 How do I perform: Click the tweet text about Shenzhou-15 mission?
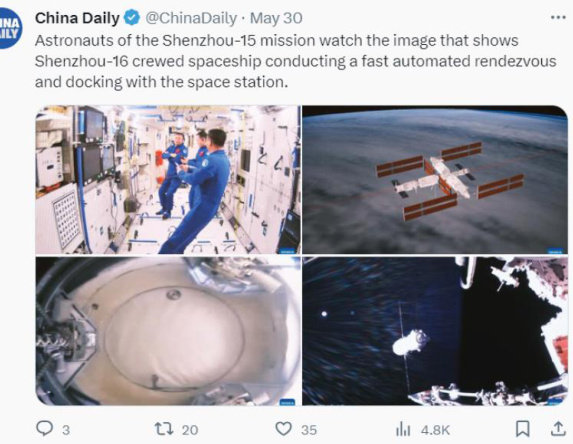[295, 61]
